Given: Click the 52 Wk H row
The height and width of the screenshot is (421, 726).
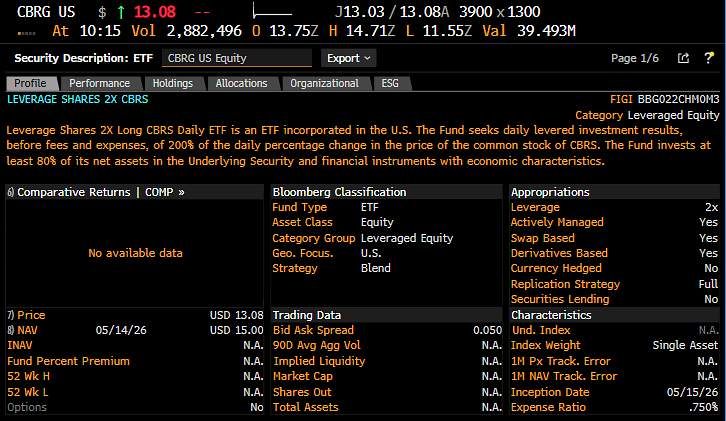Looking at the screenshot, I should (135, 377).
